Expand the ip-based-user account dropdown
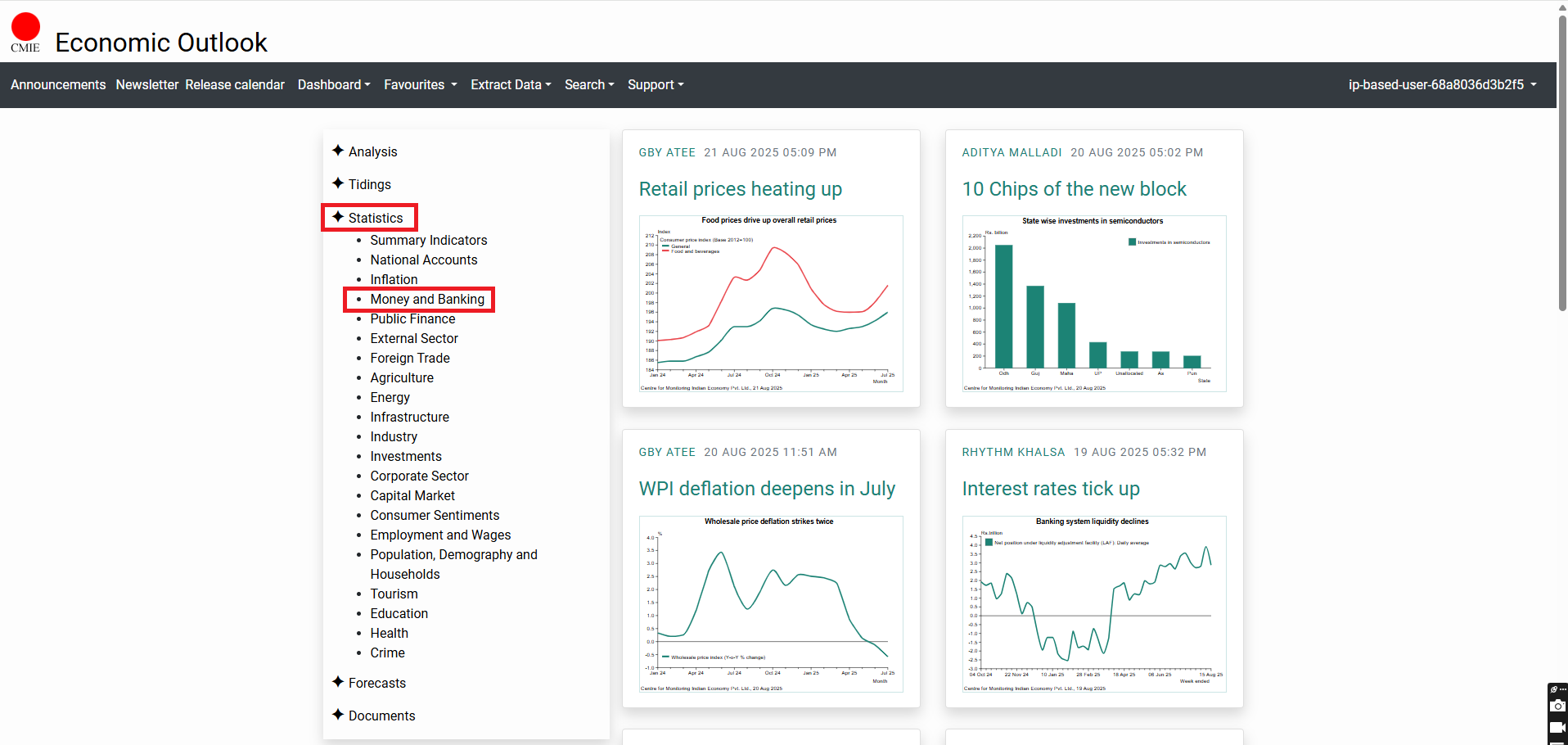 tap(1442, 85)
